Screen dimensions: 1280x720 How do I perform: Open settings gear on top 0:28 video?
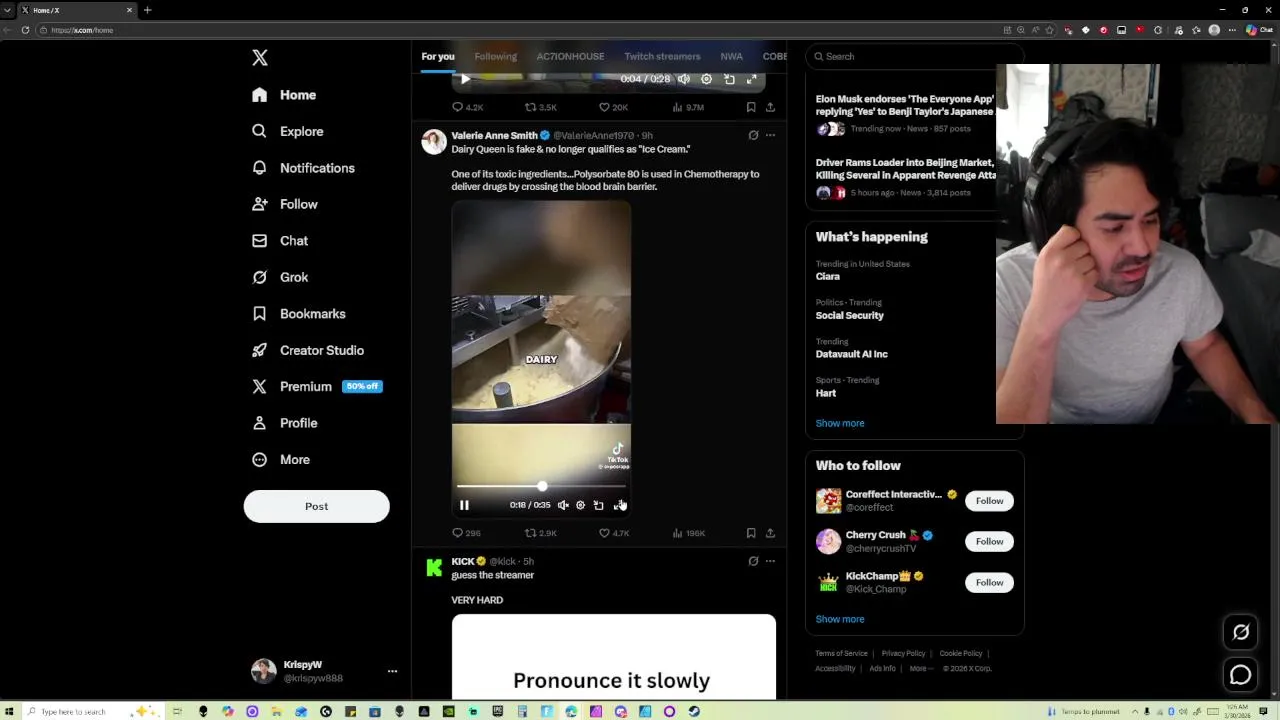click(x=706, y=79)
